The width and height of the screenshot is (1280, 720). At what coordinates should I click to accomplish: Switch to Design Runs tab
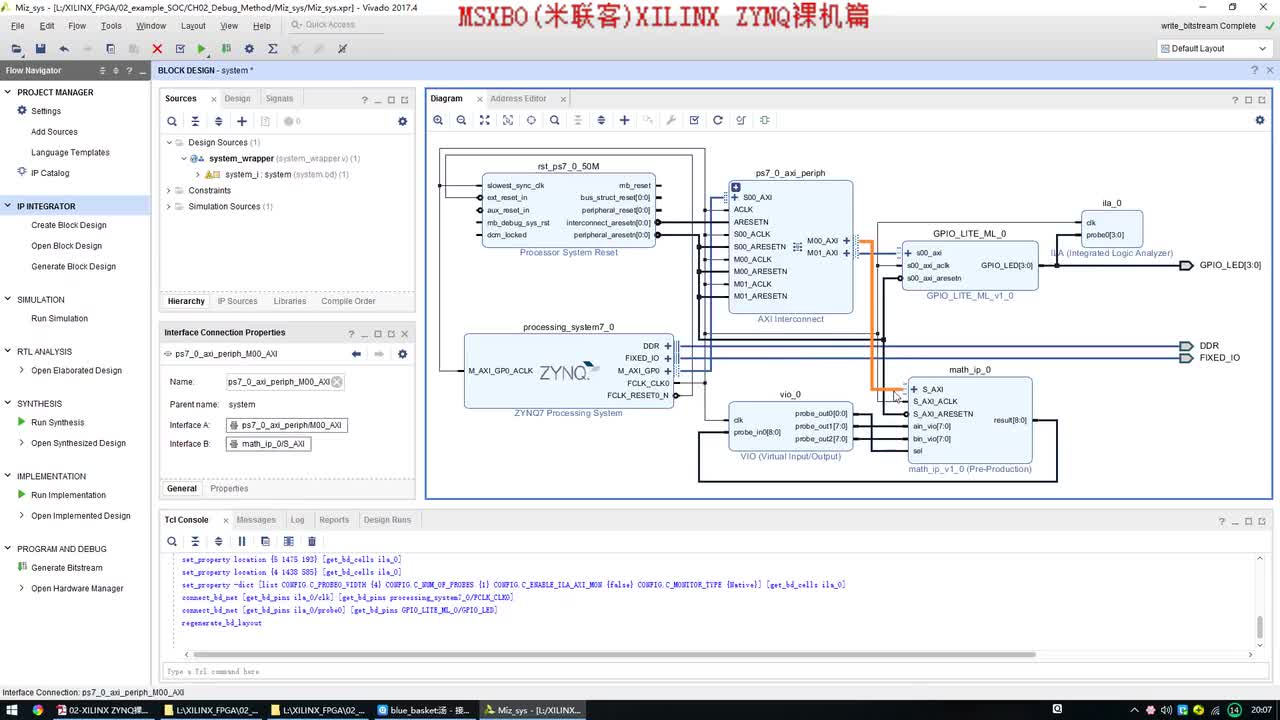[x=387, y=520]
